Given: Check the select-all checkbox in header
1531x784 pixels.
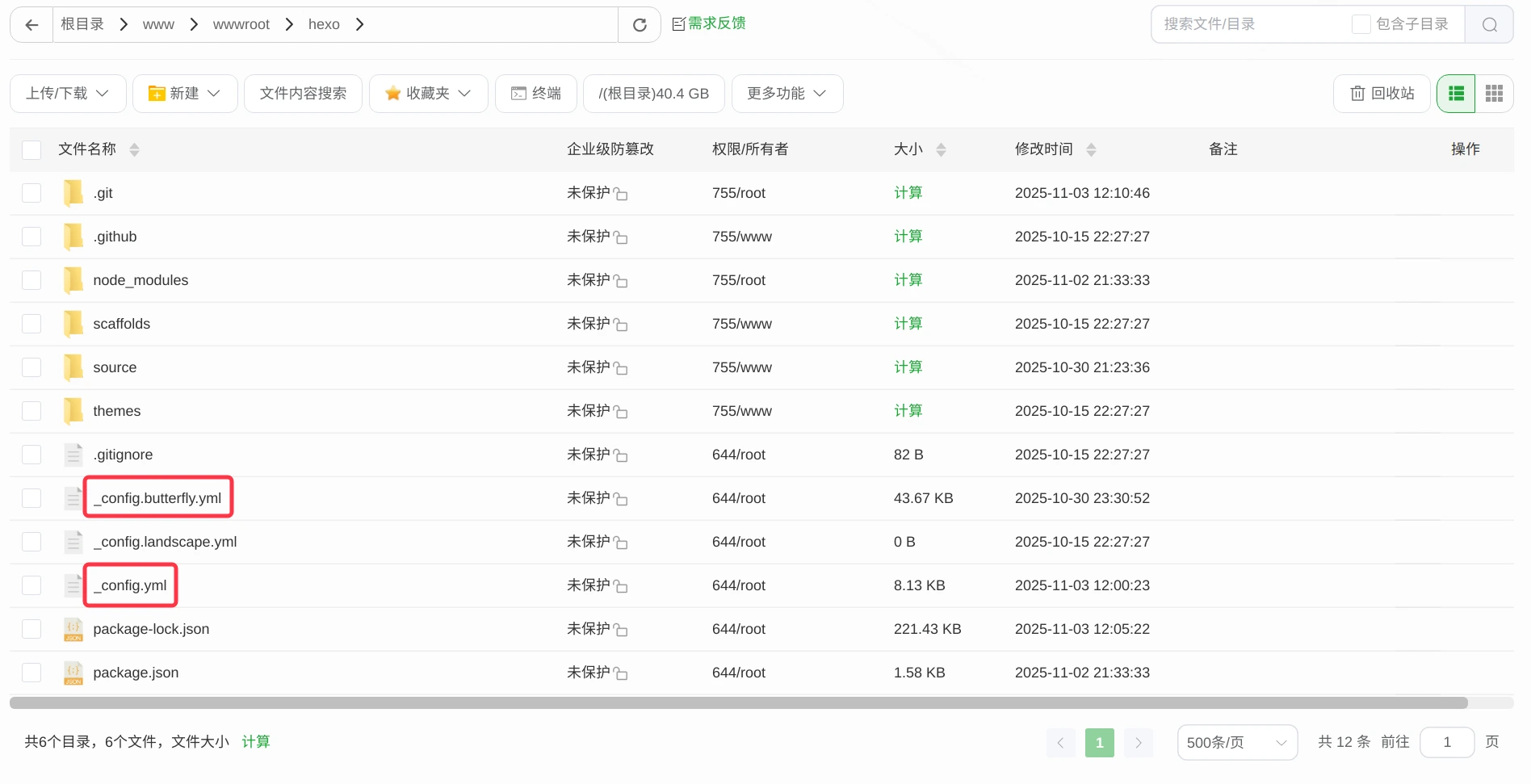Looking at the screenshot, I should pyautogui.click(x=31, y=149).
